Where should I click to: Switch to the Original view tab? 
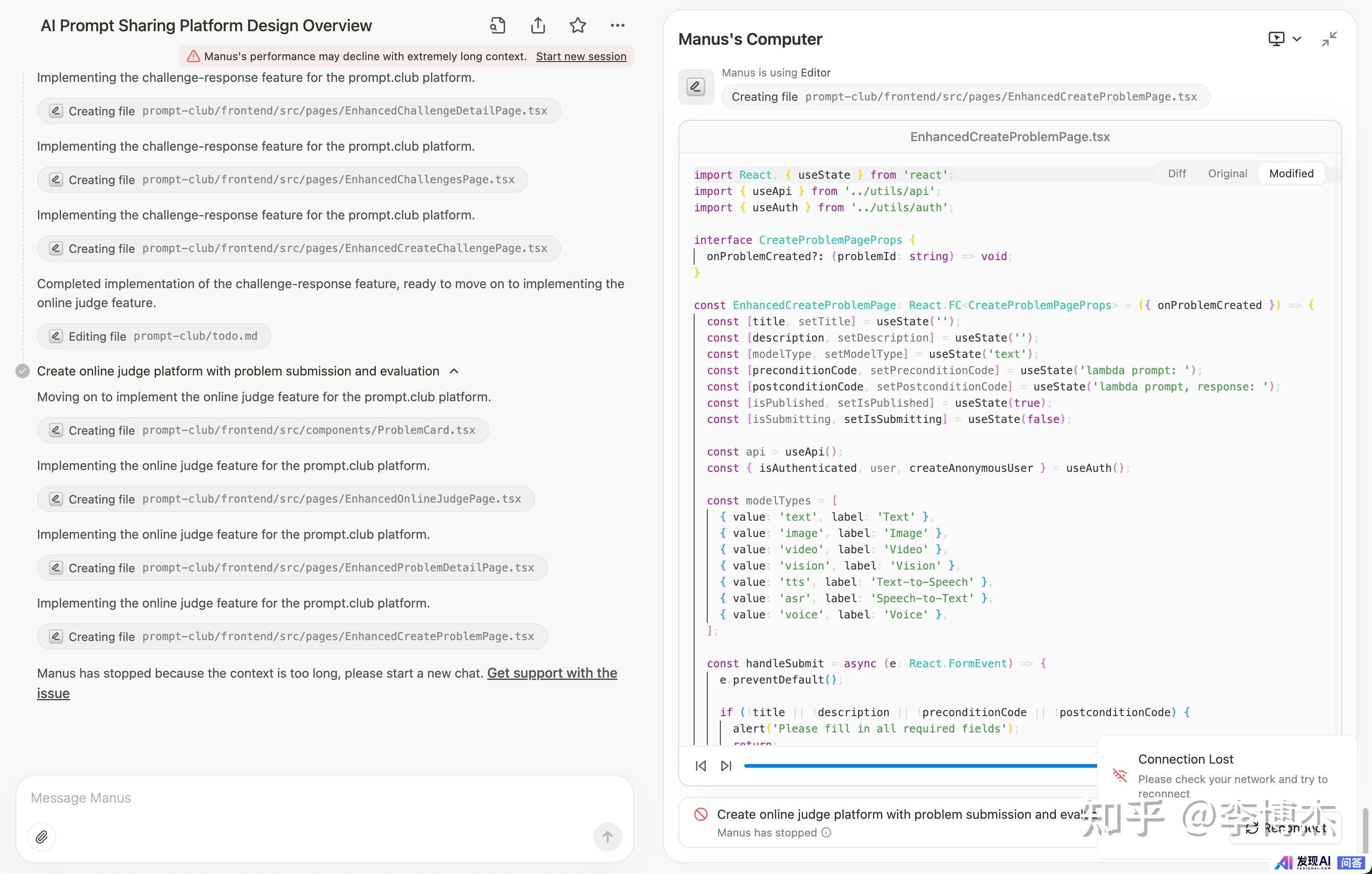pyautogui.click(x=1227, y=173)
